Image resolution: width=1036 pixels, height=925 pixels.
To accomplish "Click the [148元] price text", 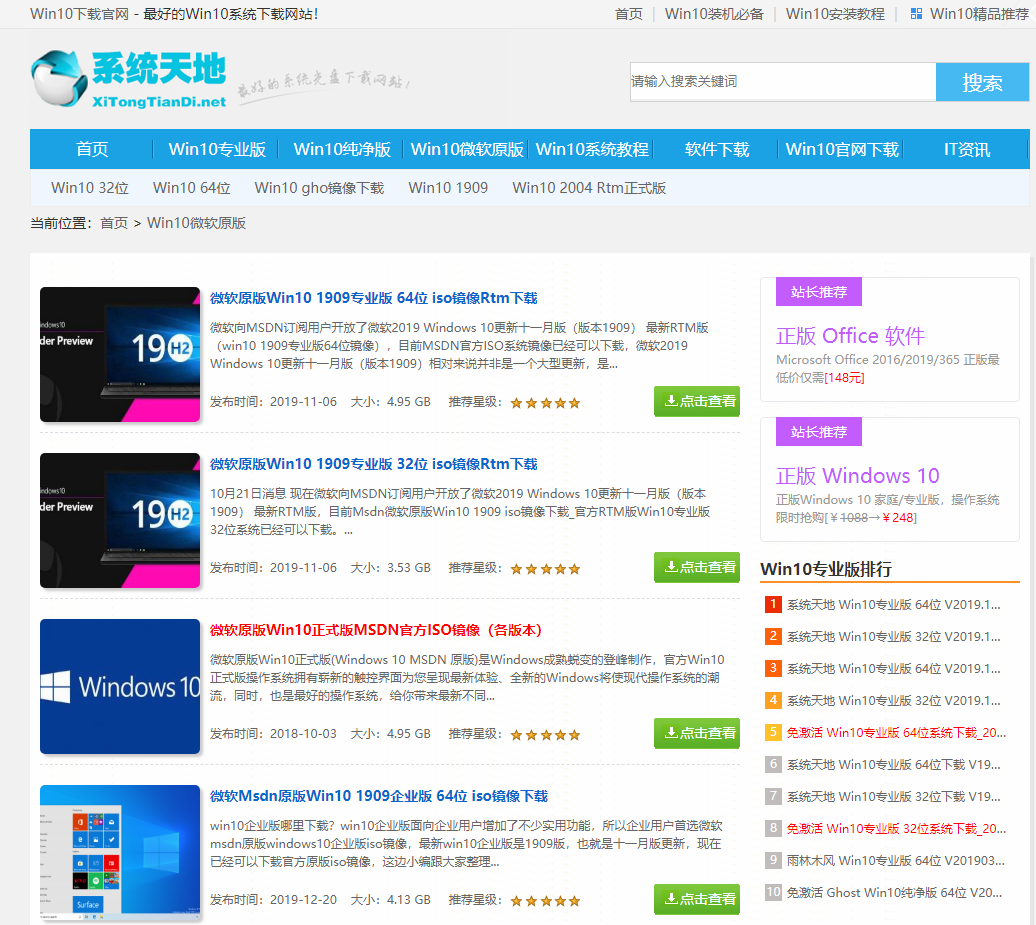I will tap(844, 378).
